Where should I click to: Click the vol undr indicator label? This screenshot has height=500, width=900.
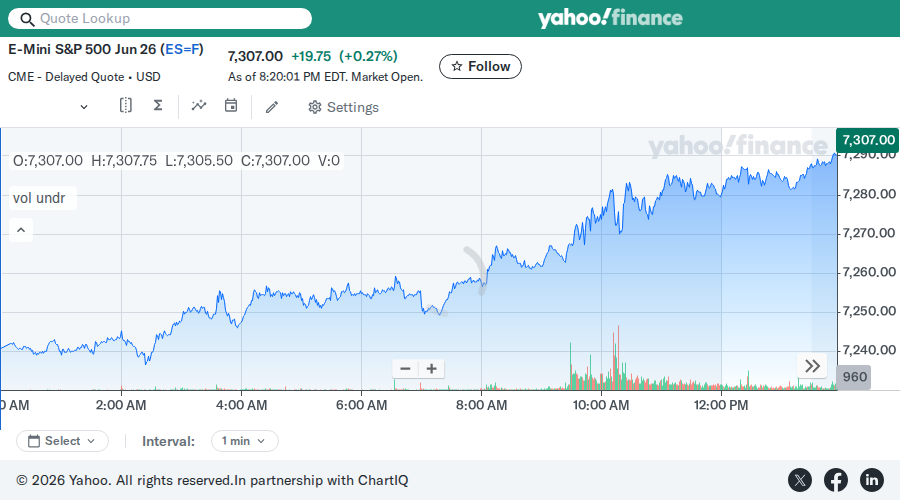tap(39, 198)
